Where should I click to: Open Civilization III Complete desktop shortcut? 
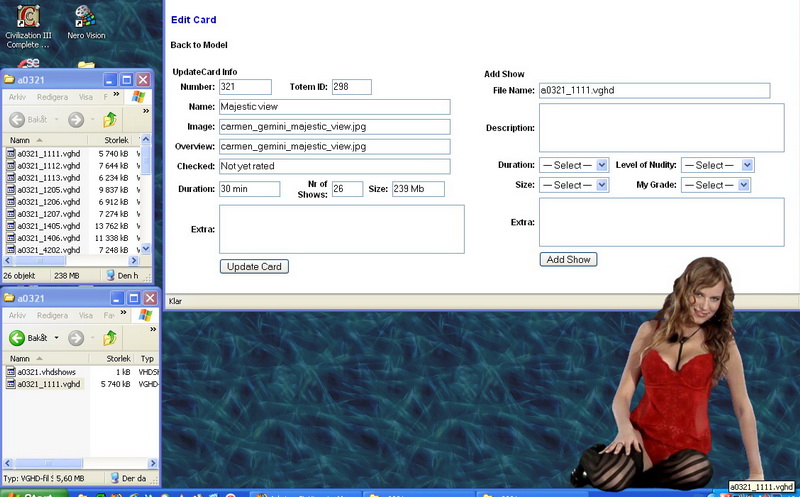(28, 17)
